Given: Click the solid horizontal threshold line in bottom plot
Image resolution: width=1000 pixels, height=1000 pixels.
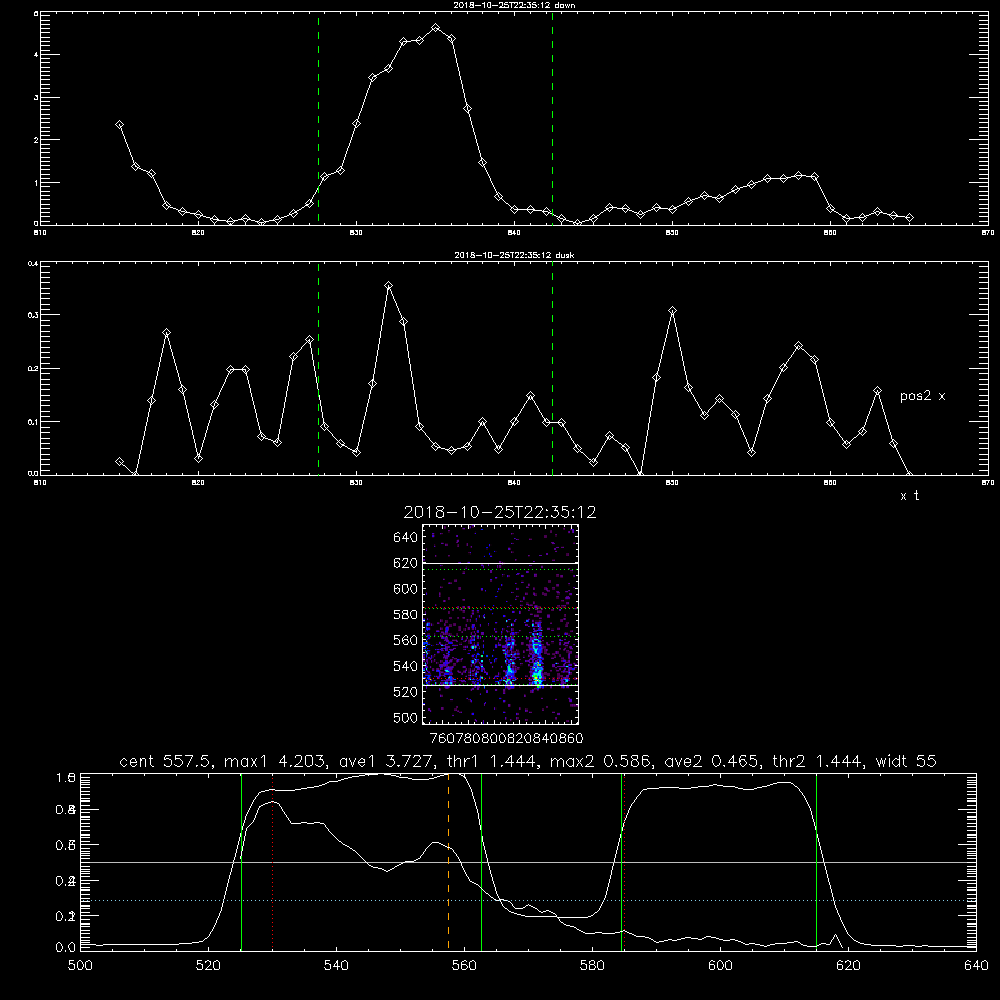Looking at the screenshot, I should (x=528, y=862).
